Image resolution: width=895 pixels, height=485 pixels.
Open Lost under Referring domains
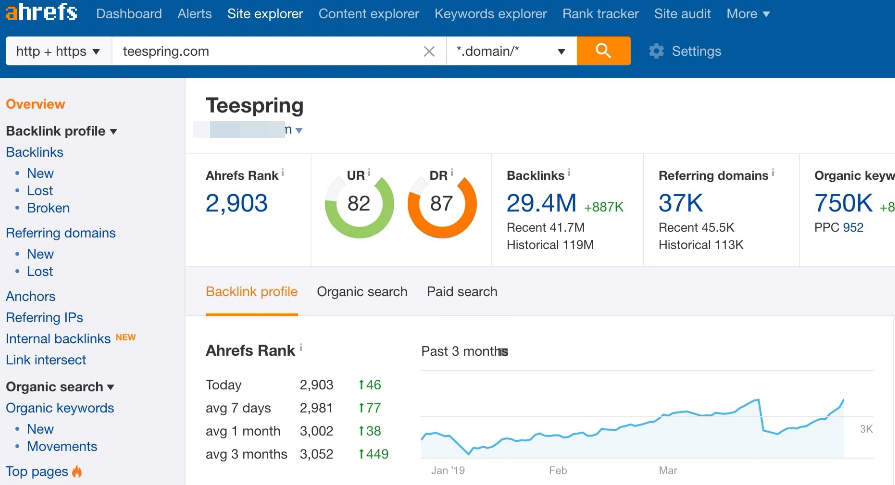[40, 272]
